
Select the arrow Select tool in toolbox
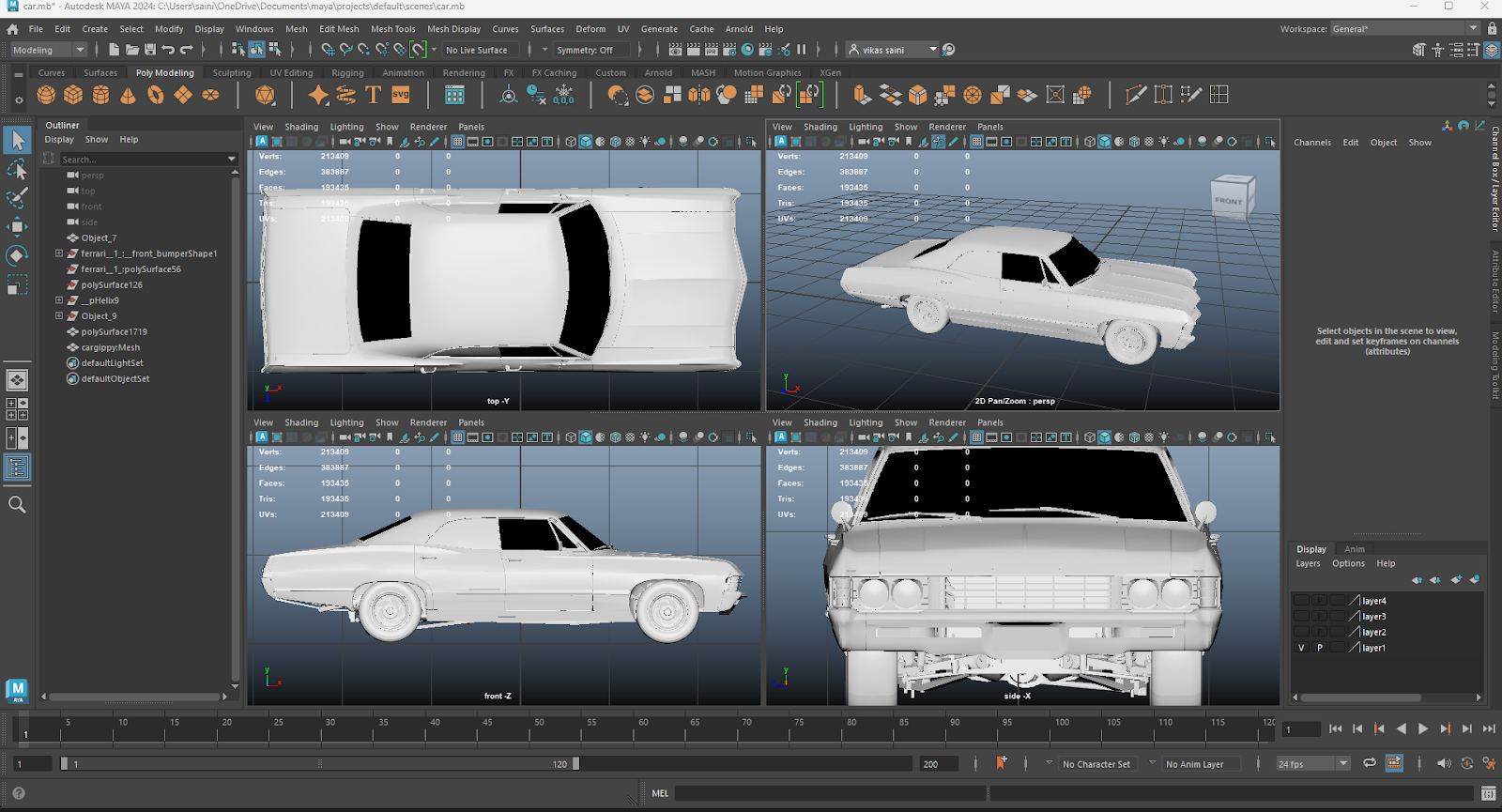[18, 141]
